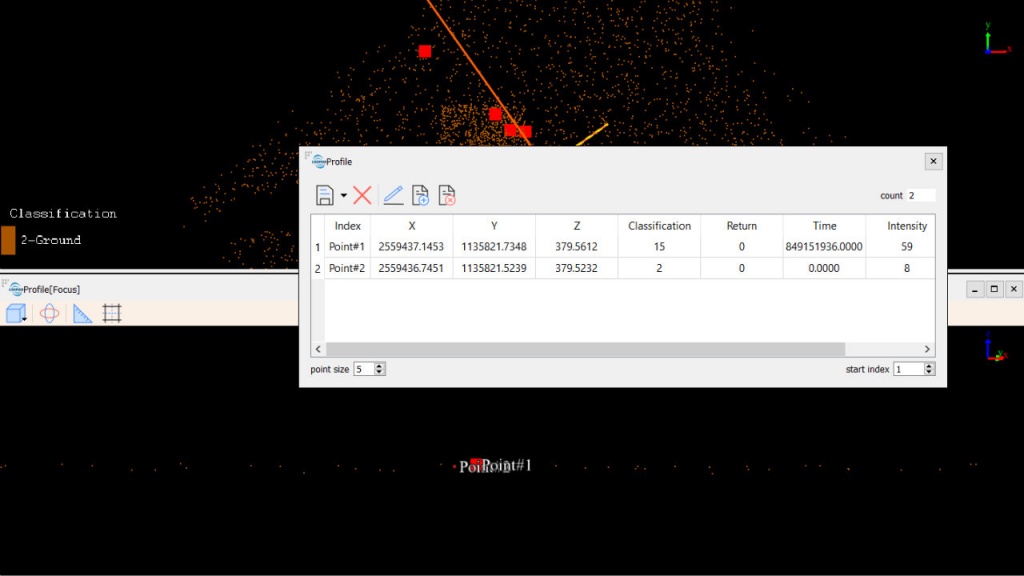1024x576 pixels.
Task: Click the red X delete icon
Action: 362,196
